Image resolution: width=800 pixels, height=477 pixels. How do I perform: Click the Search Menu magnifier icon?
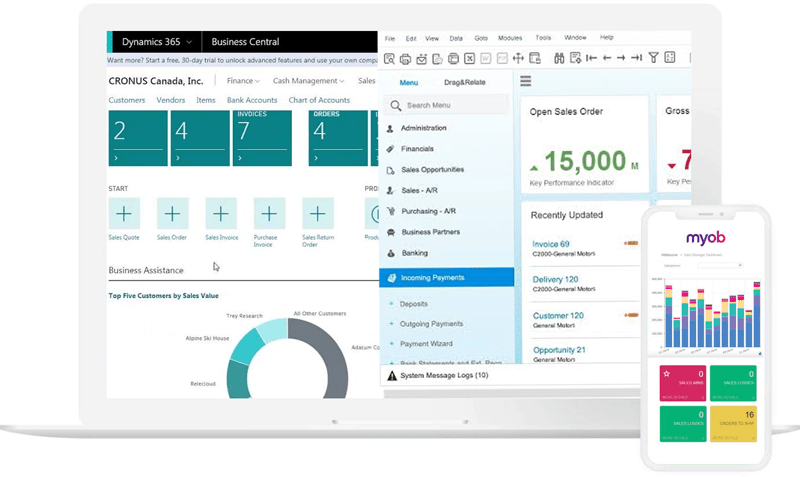(x=395, y=106)
